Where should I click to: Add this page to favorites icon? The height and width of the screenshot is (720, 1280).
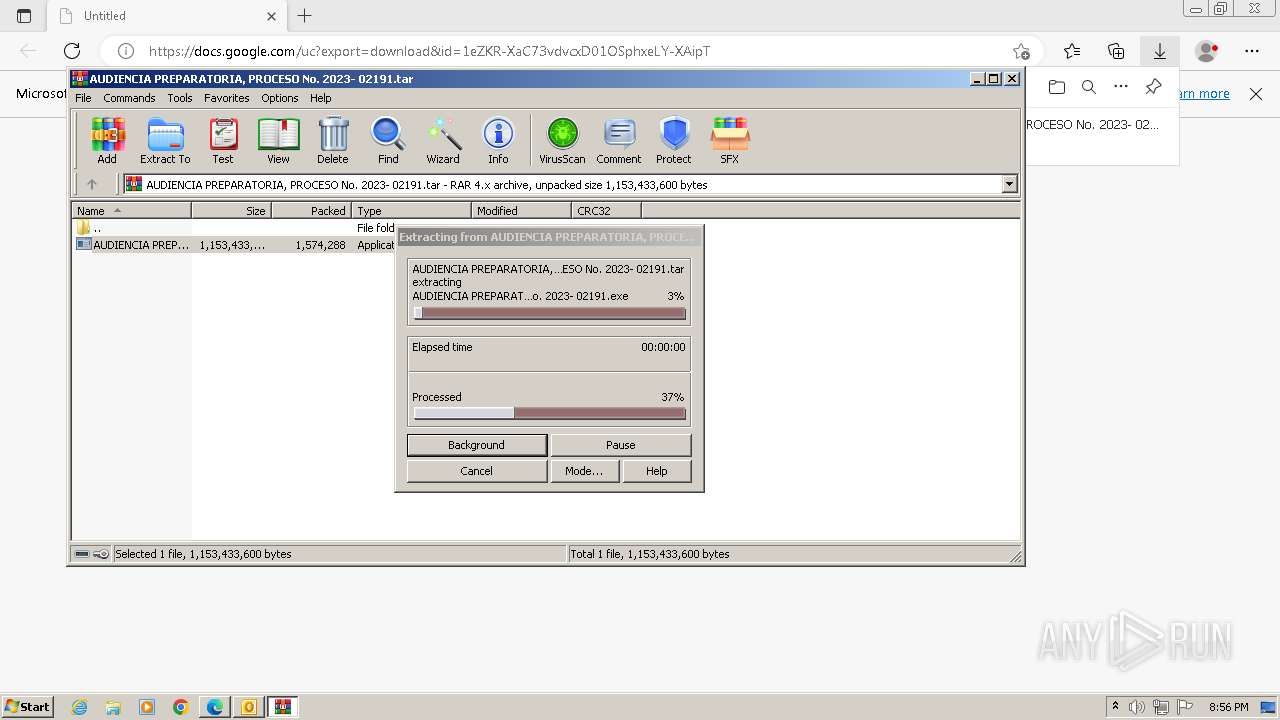[x=1021, y=51]
